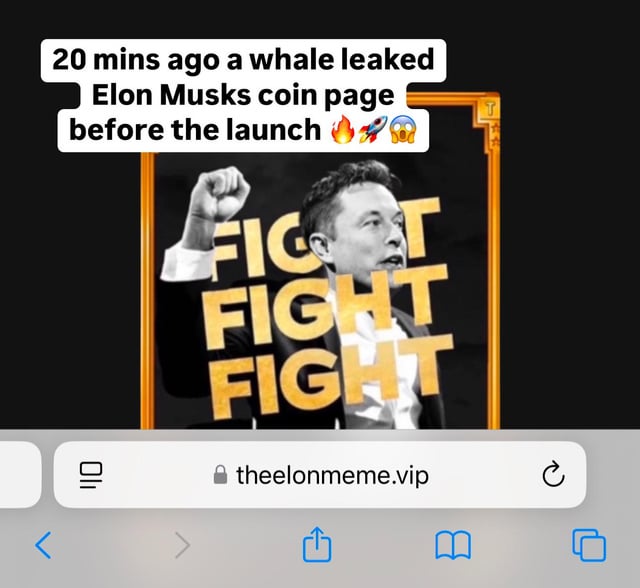
Task: Open the Safari share sheet icon
Action: 317,544
